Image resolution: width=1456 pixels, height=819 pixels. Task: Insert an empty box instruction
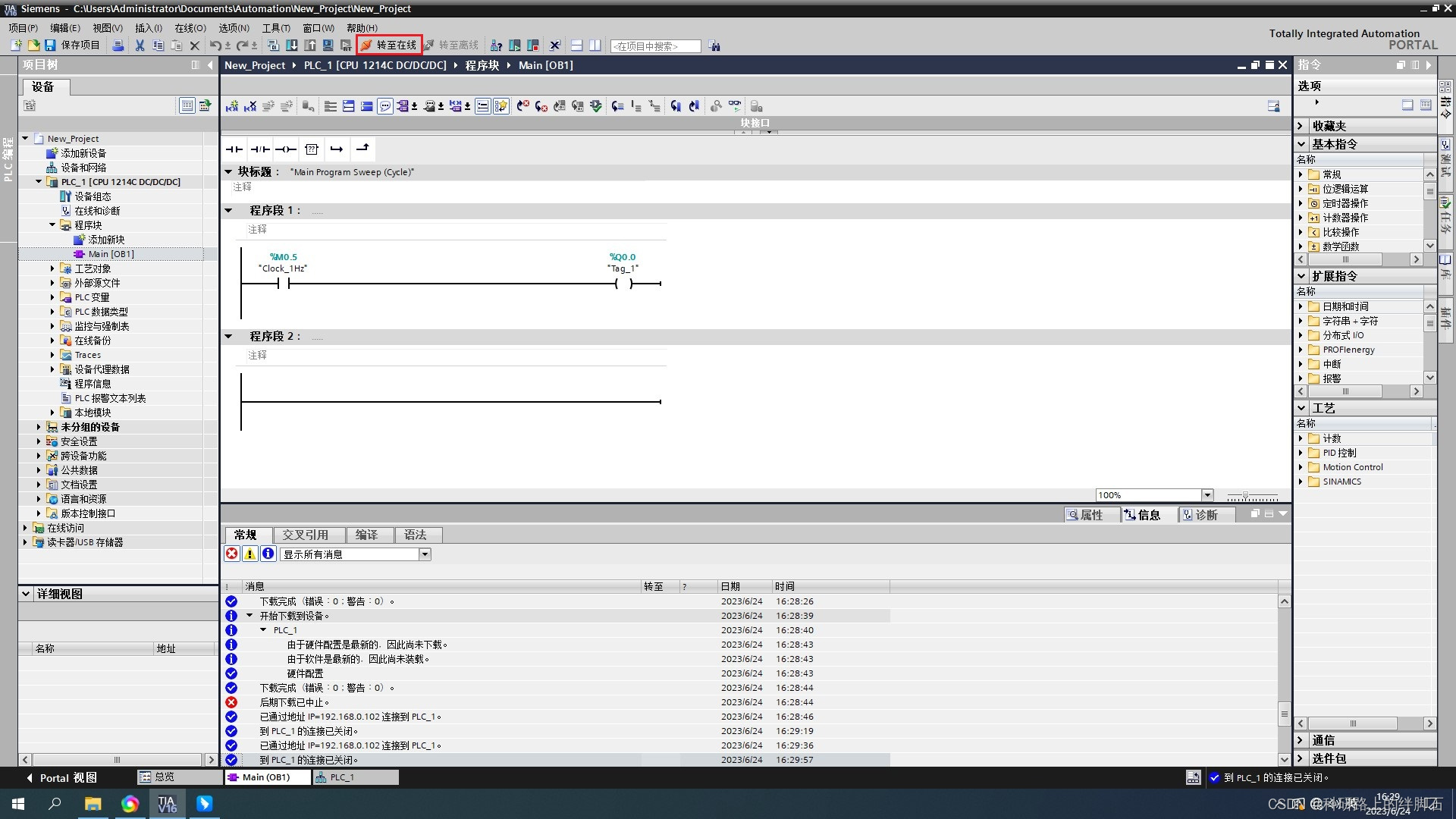click(312, 149)
